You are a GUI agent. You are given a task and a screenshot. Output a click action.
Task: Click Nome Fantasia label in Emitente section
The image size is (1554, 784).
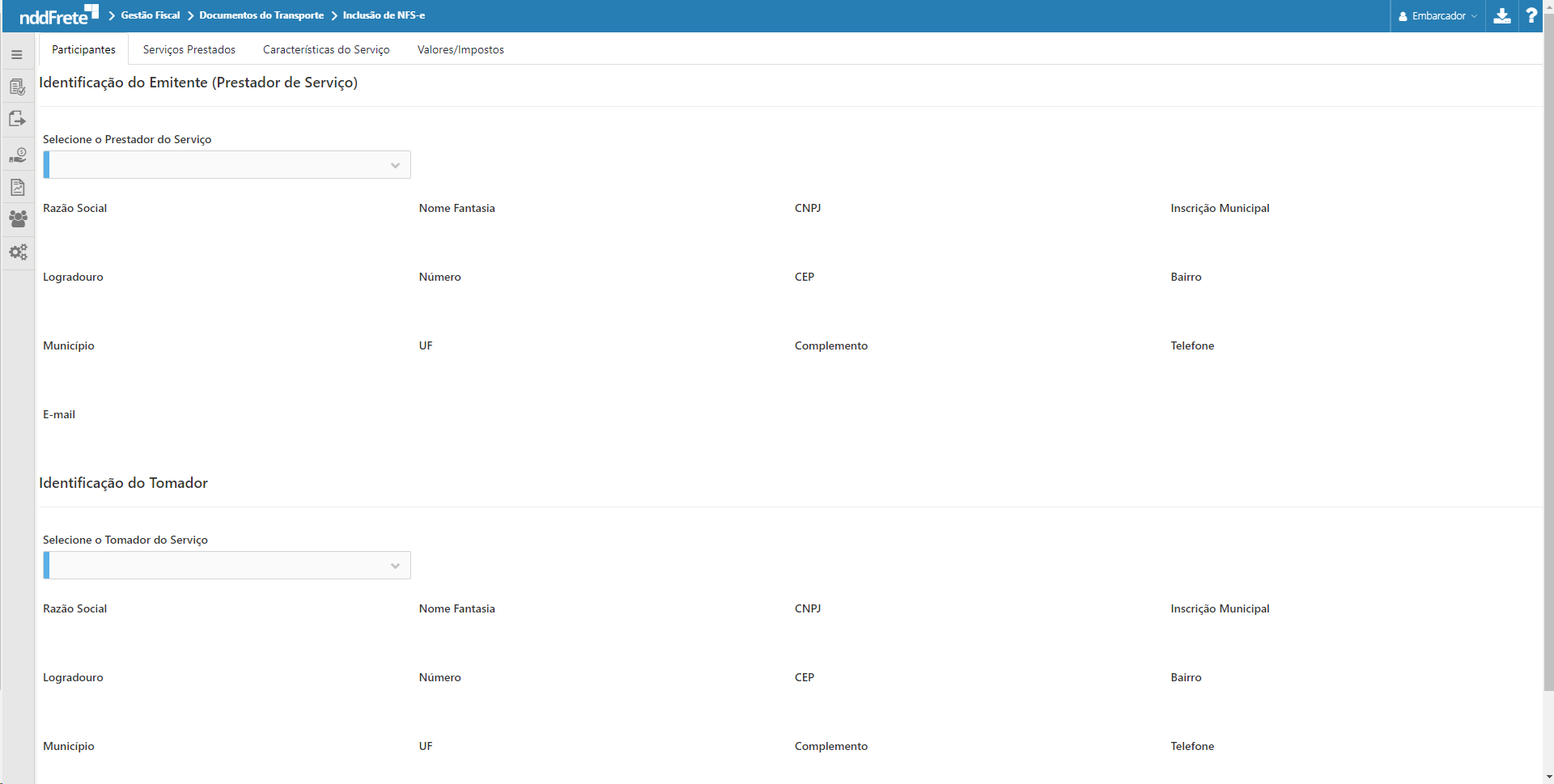pyautogui.click(x=456, y=208)
